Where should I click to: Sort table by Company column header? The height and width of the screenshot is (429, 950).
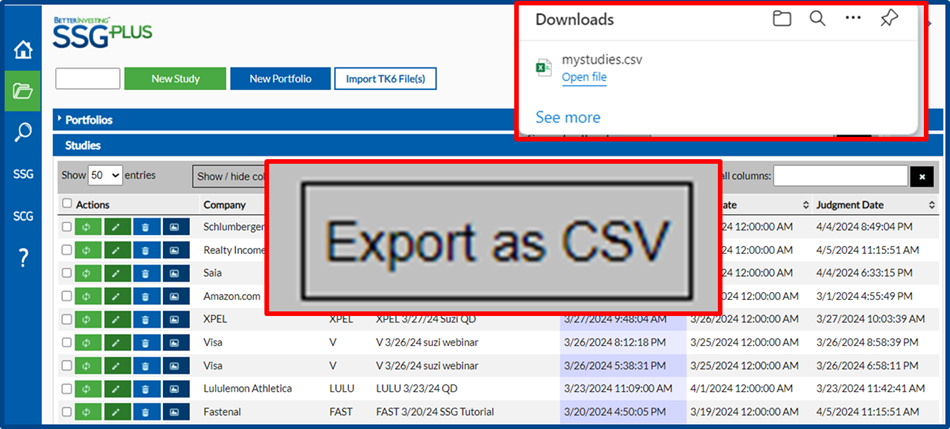225,205
